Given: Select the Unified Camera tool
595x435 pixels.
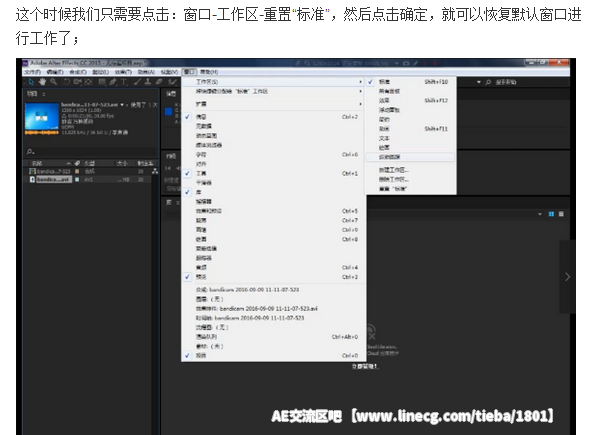Looking at the screenshot, I should pos(78,82).
